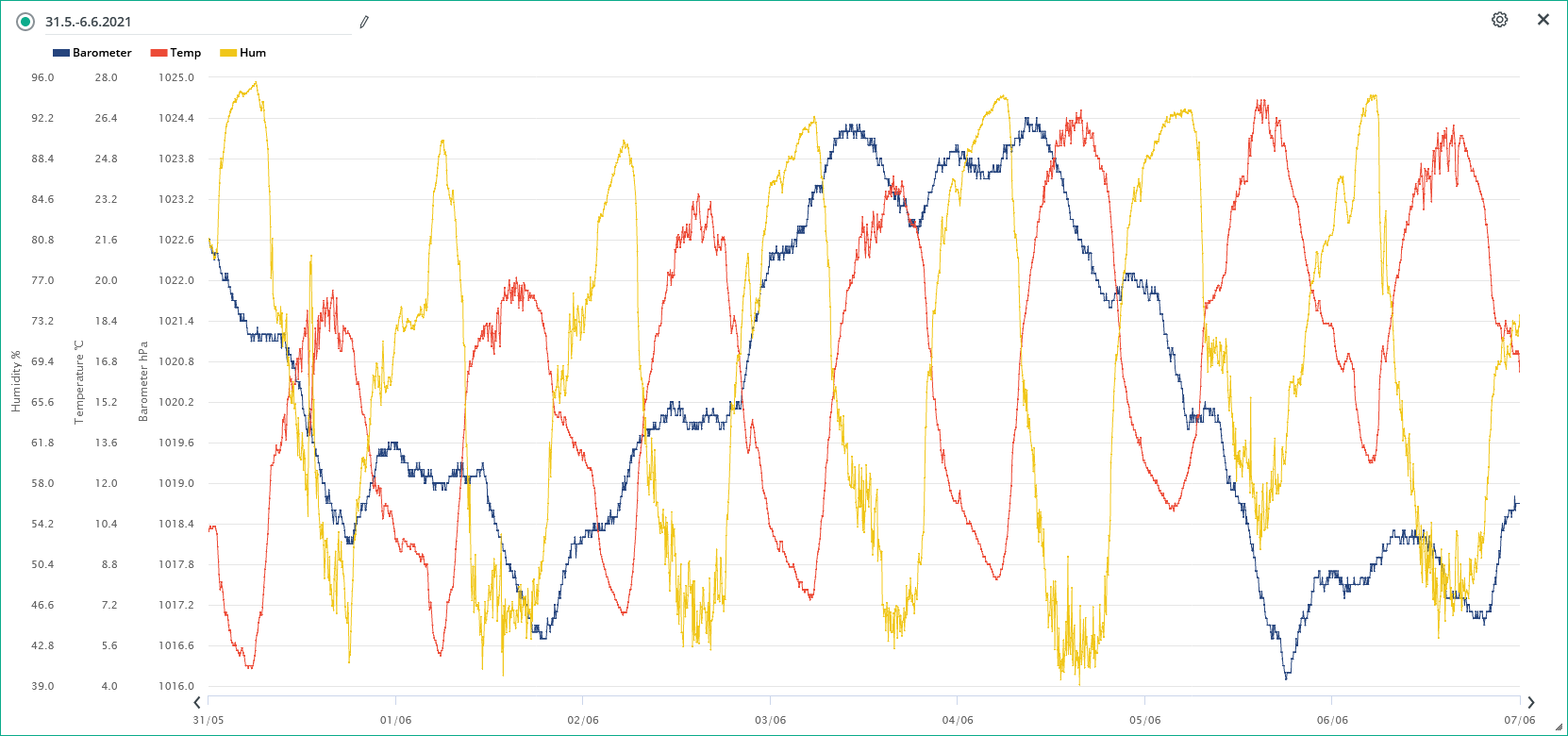Select the 01/06 date marker on x-axis
The image size is (1568, 736).
pos(395,720)
